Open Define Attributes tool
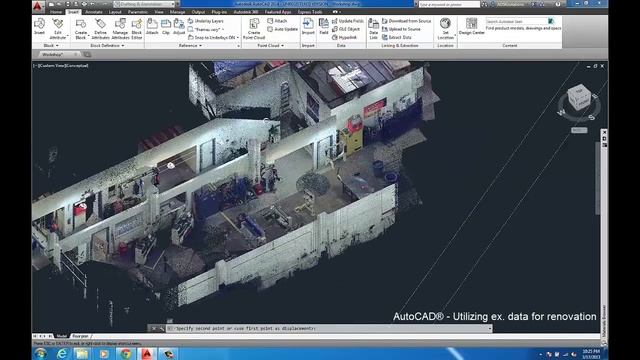This screenshot has height=360, width=640. [x=100, y=29]
